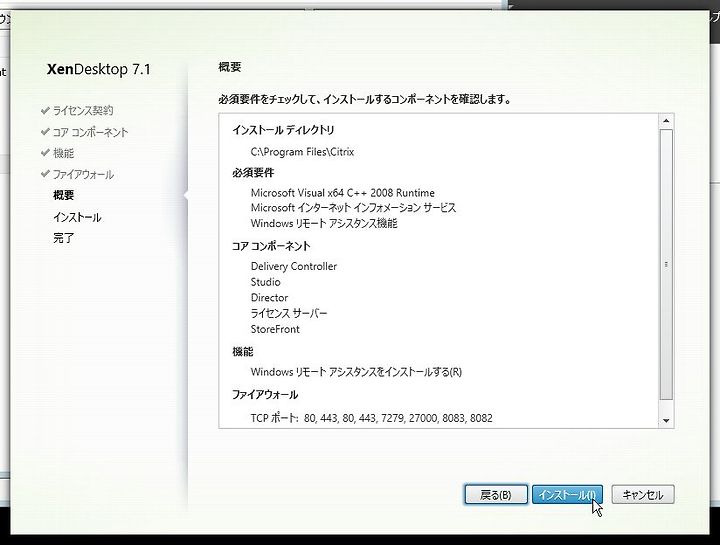This screenshot has height=545, width=720.
Task: Click the 機能 section heading in summary
Action: point(243,352)
